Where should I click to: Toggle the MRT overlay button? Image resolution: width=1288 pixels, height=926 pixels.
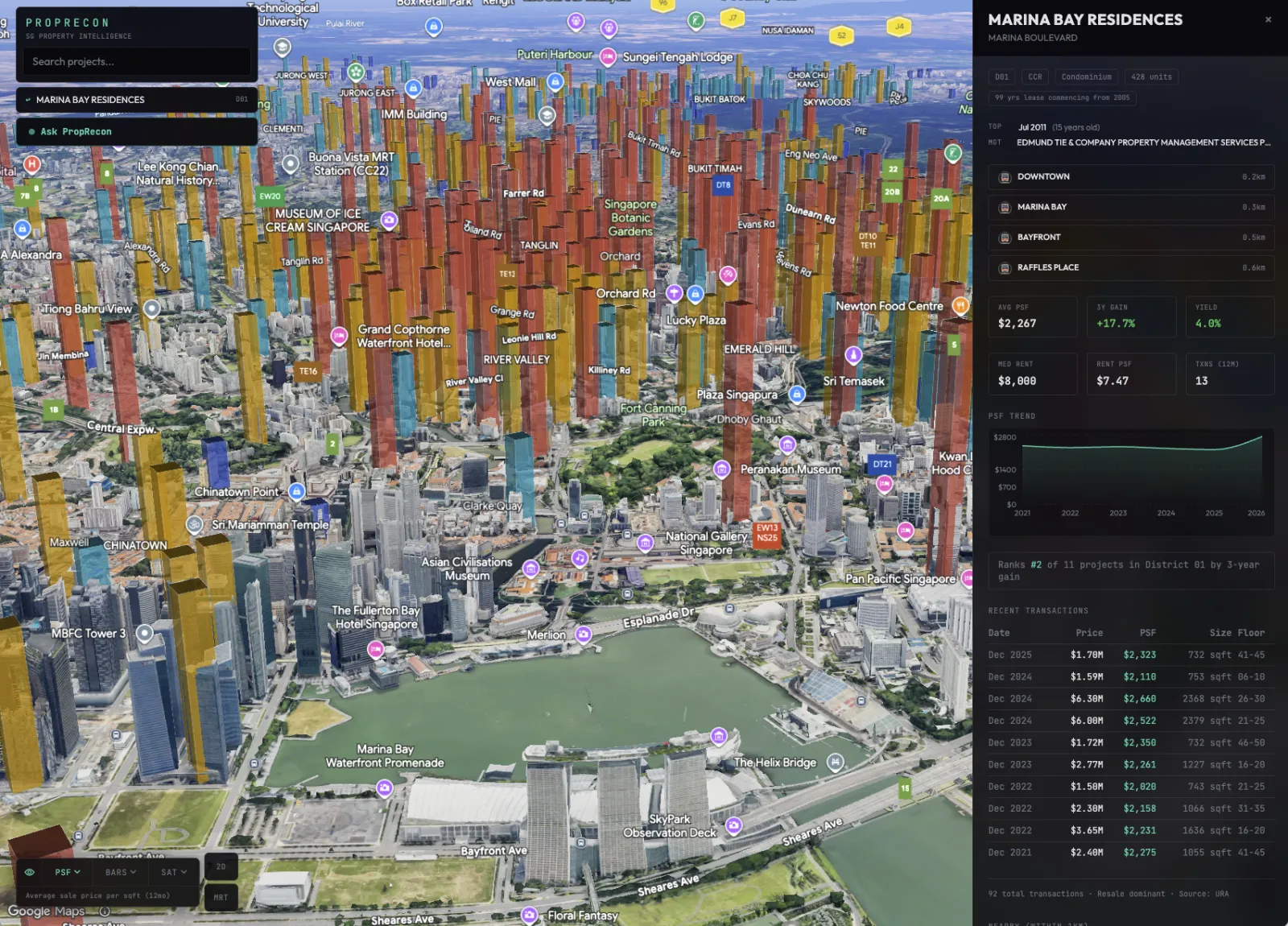(x=221, y=897)
